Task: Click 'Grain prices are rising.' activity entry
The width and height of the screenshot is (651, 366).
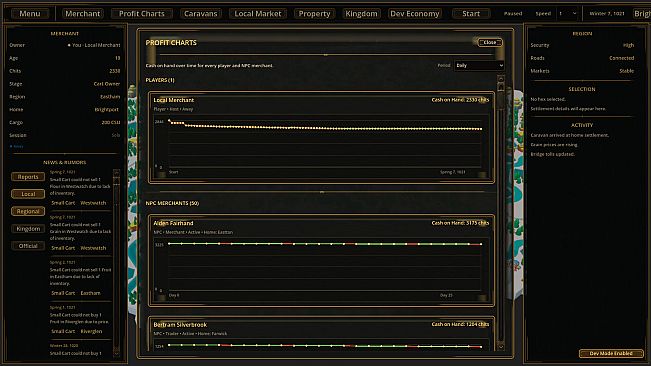Action: 554,145
